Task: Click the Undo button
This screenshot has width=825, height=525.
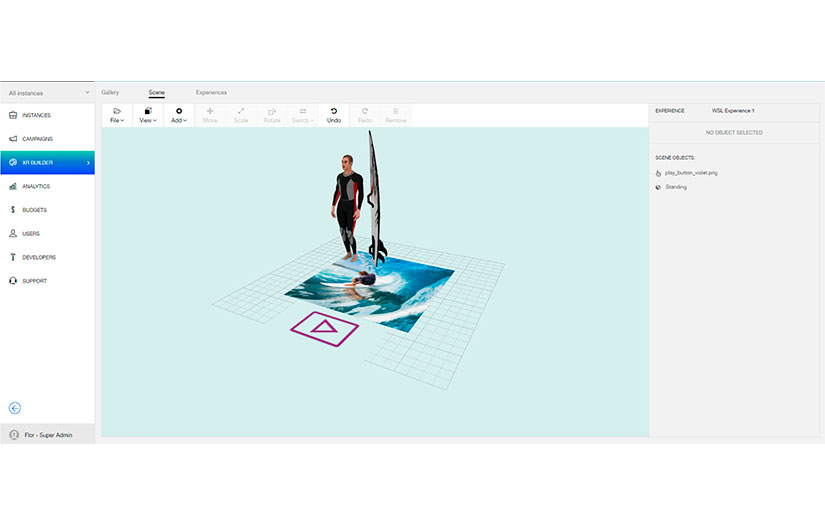Action: (334, 115)
